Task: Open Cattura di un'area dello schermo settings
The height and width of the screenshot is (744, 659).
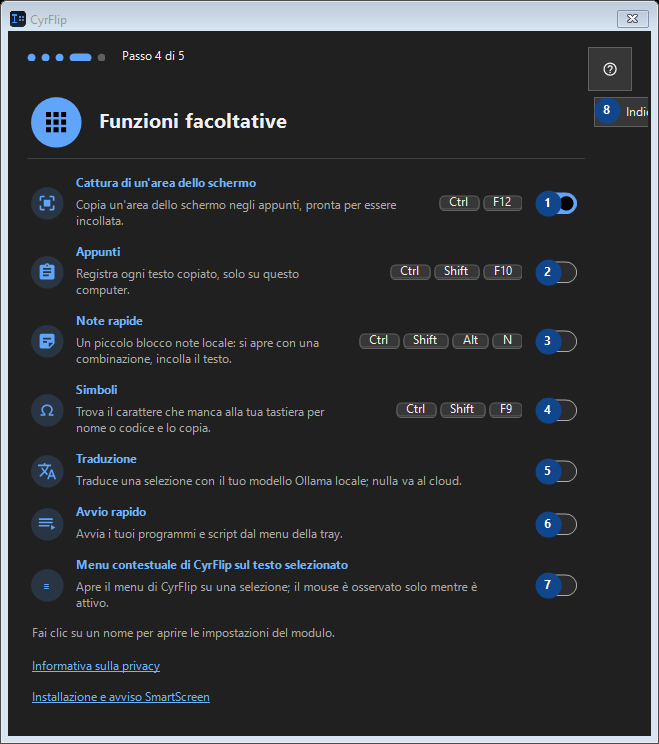Action: click(x=166, y=183)
